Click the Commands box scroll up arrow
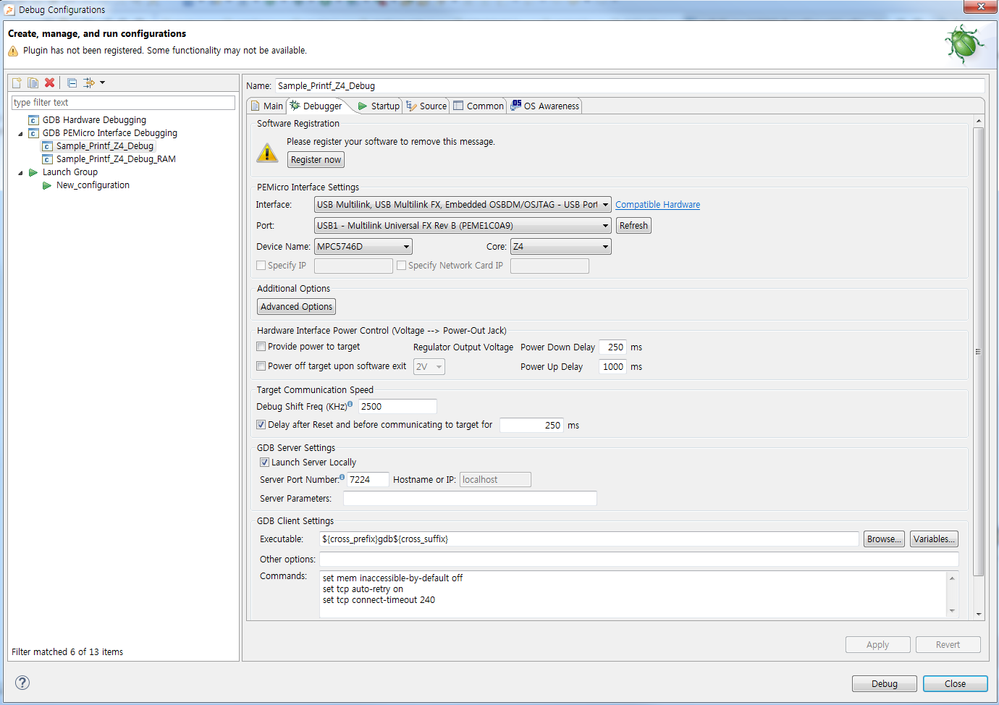This screenshot has width=999, height=705. click(x=952, y=578)
